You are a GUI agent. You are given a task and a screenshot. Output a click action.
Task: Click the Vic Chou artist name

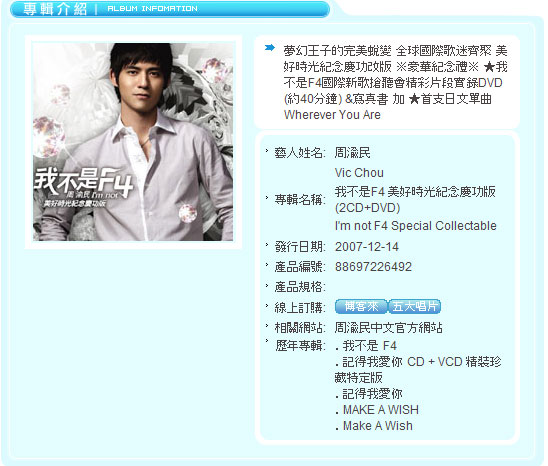click(359, 173)
